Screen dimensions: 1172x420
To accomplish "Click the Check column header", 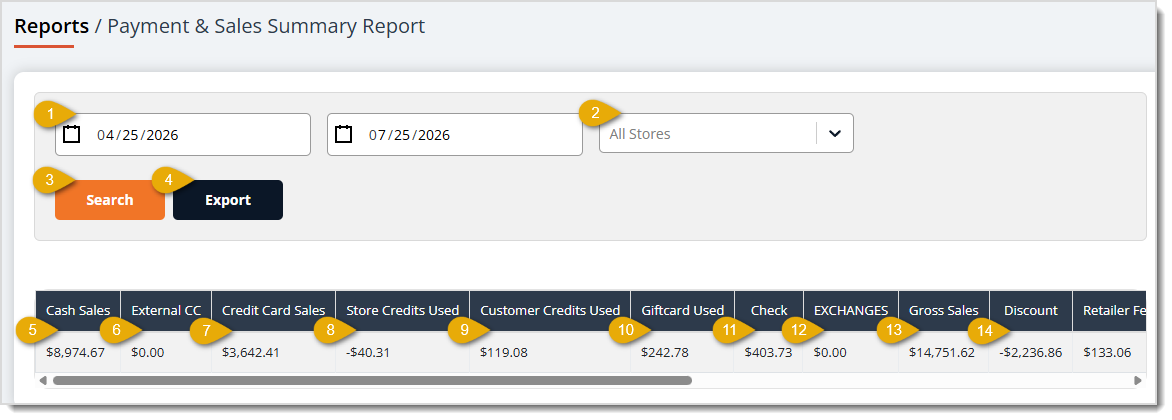I will 769,310.
